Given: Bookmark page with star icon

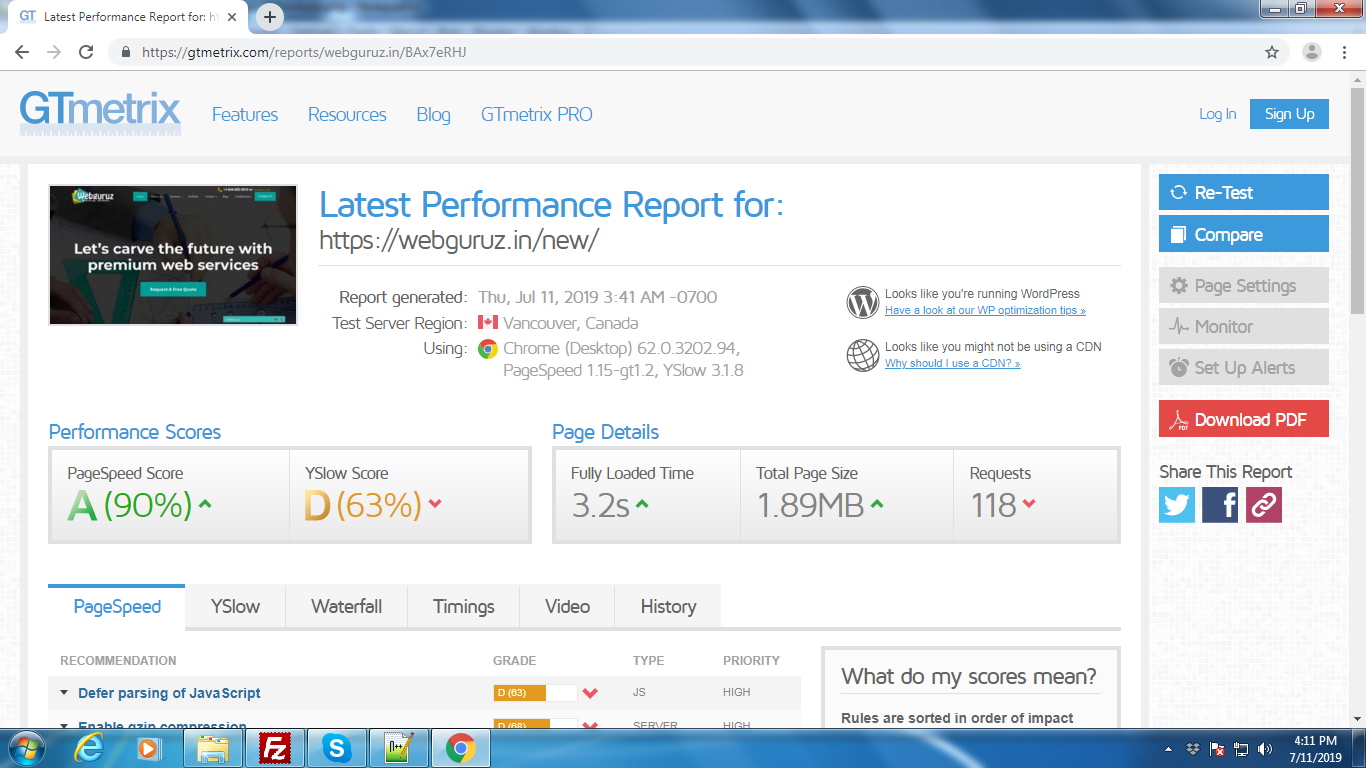Looking at the screenshot, I should pyautogui.click(x=1272, y=52).
